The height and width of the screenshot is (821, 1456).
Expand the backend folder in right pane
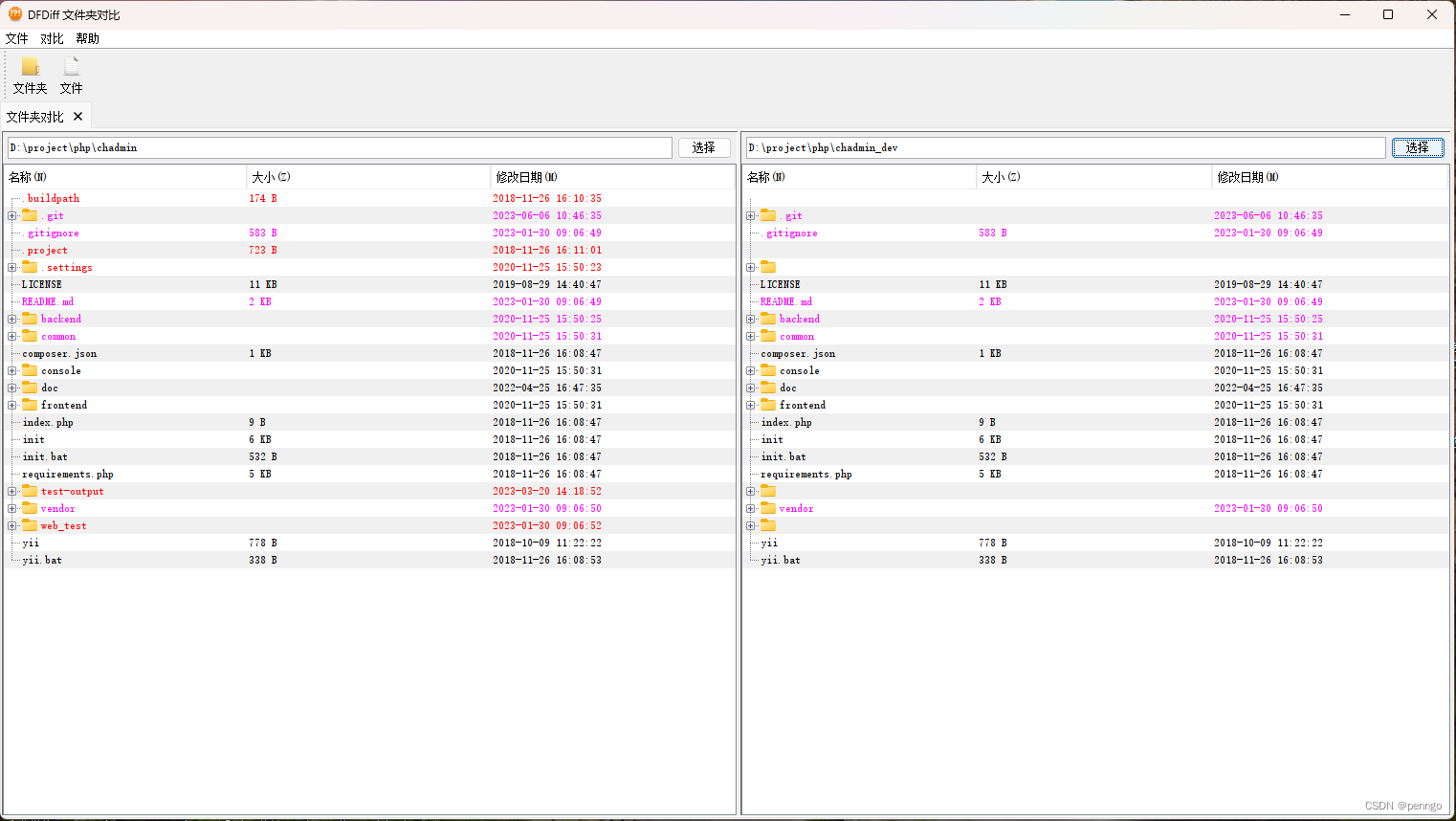click(x=751, y=319)
